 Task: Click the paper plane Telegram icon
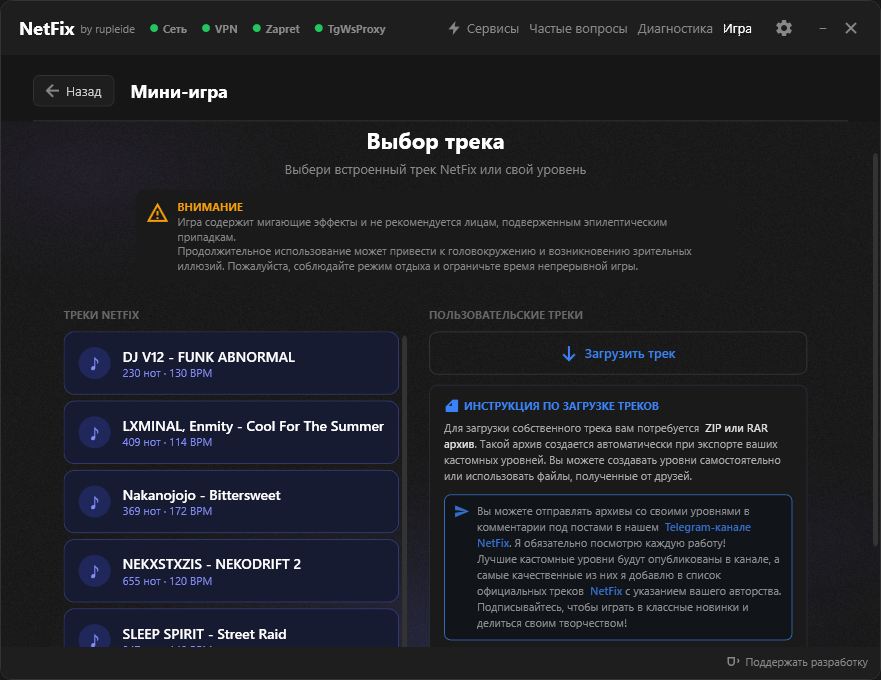click(461, 511)
